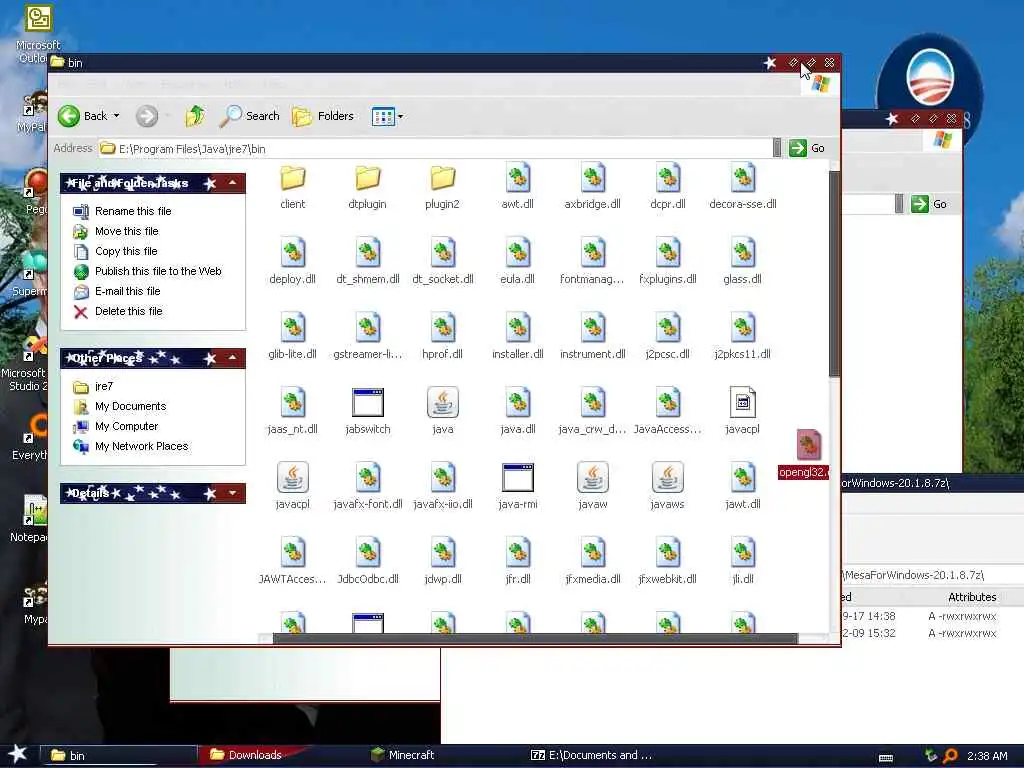This screenshot has width=1024, height=768.
Task: Select the javaws executable
Action: tap(668, 487)
